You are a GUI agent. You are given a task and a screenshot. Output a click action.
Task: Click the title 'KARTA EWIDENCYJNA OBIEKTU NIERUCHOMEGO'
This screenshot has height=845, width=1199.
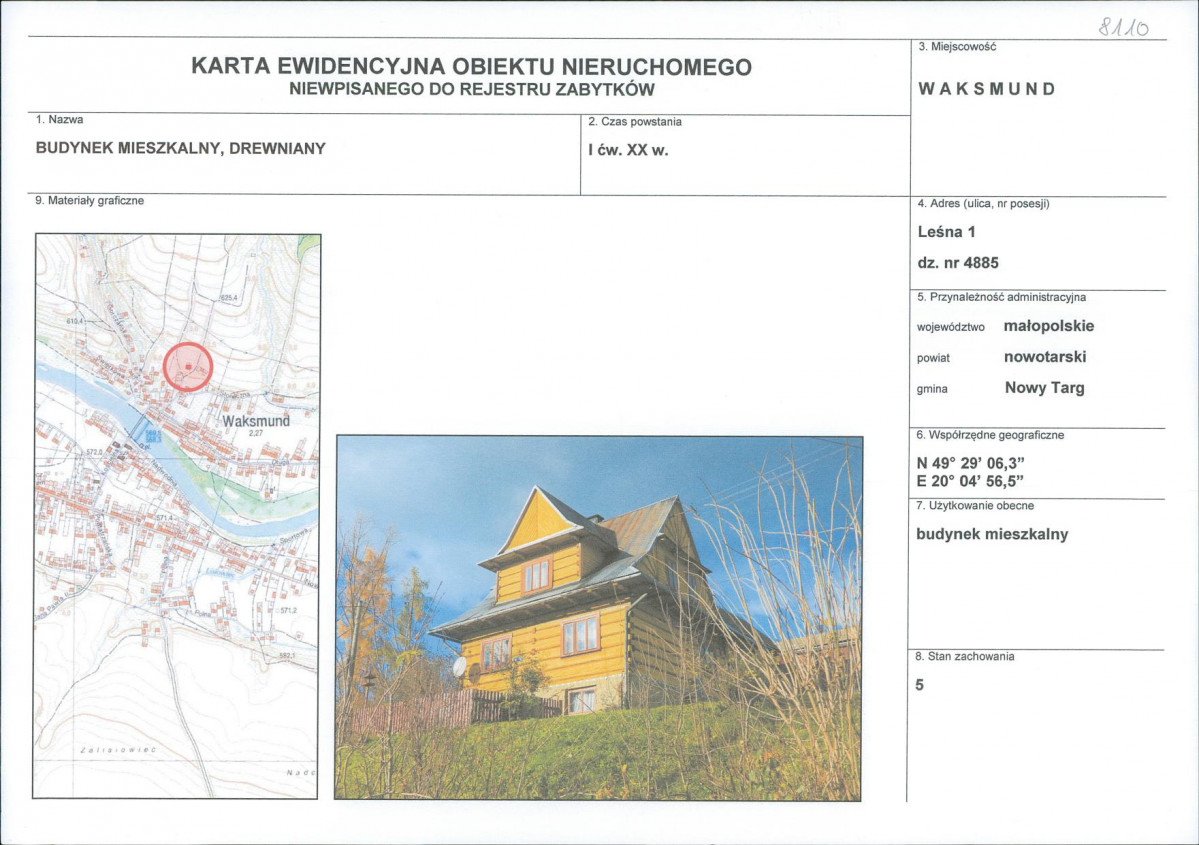(471, 67)
